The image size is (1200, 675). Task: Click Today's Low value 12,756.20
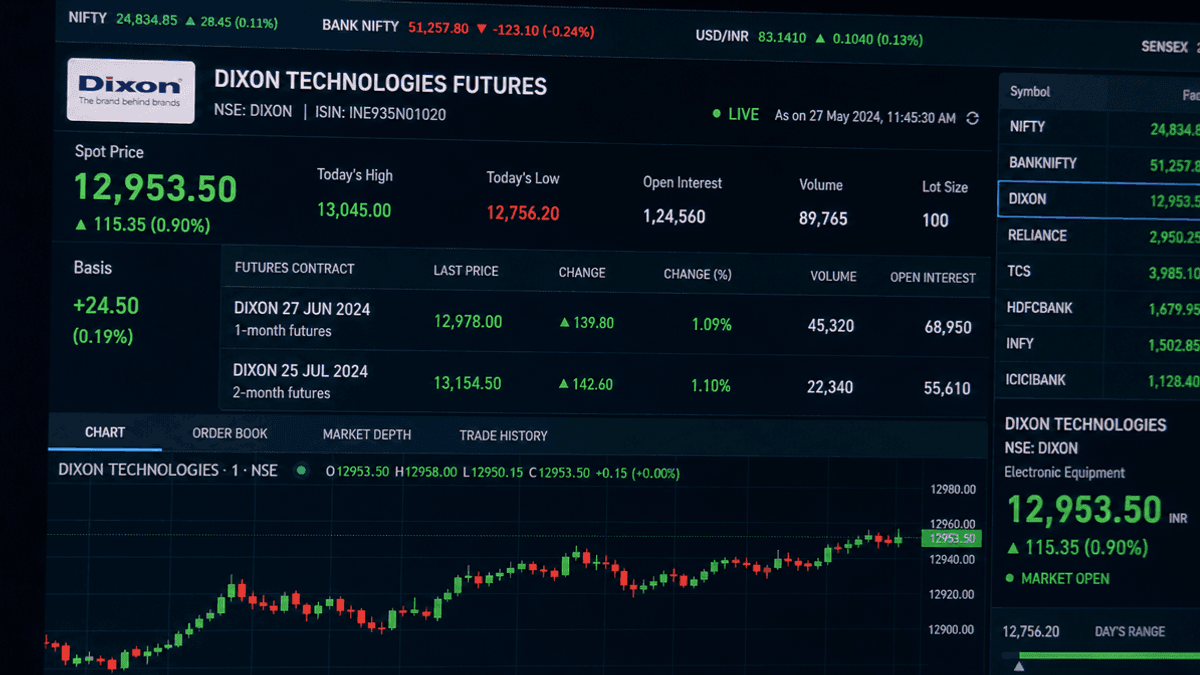coord(523,213)
